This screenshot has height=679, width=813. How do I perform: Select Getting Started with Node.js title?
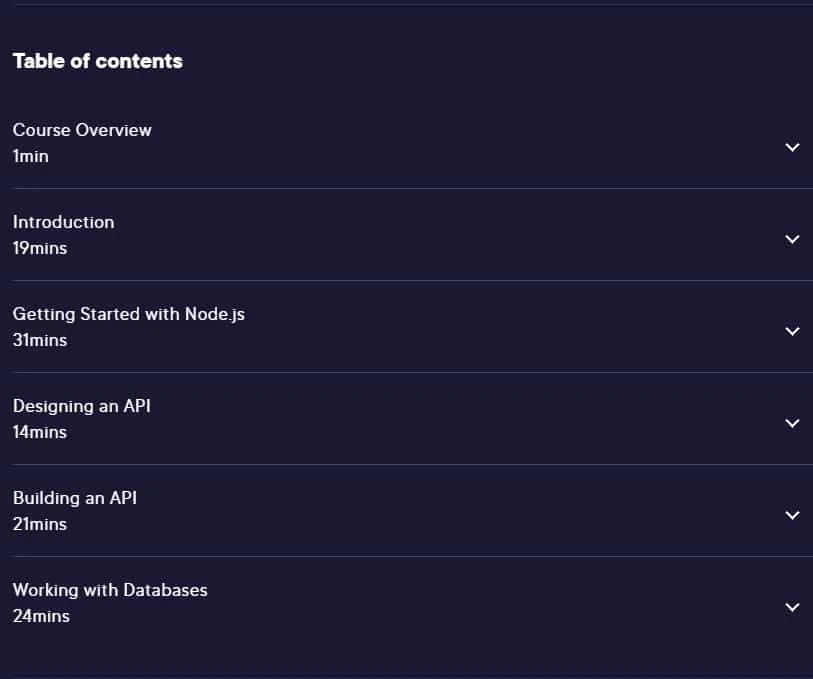click(129, 314)
